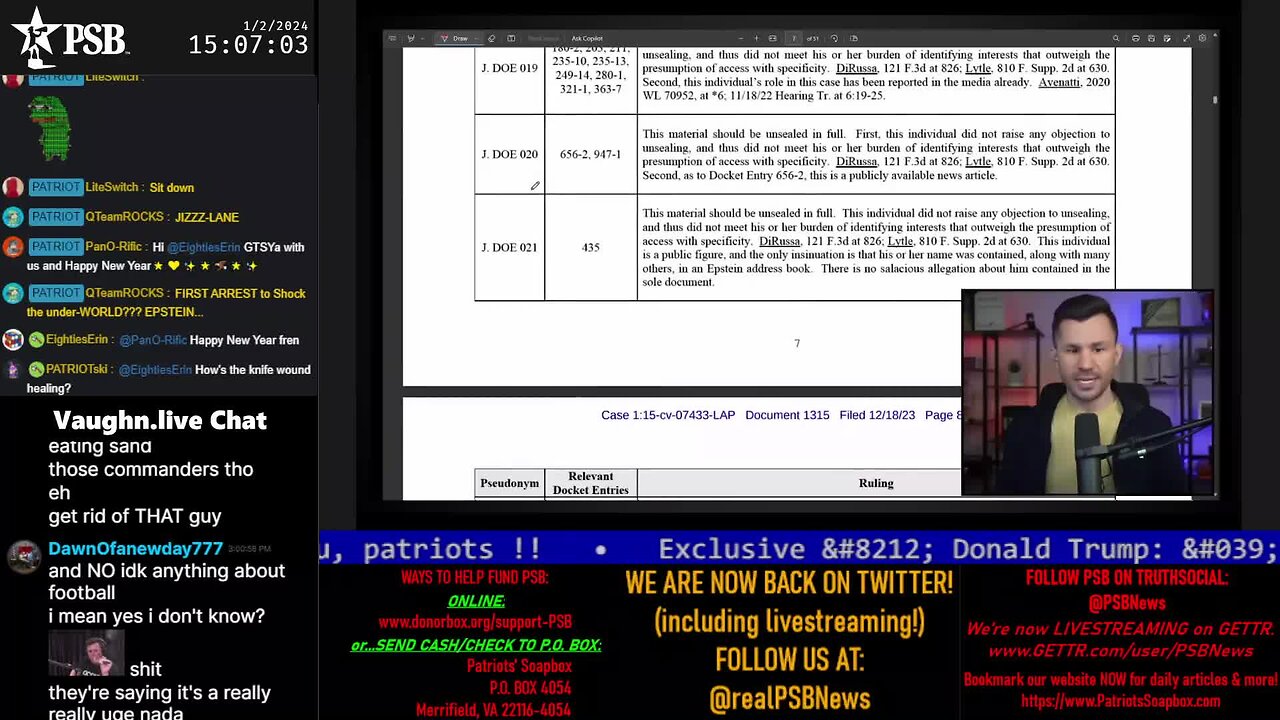
Task: Click page number 7 at page bottom
Action: 797,343
